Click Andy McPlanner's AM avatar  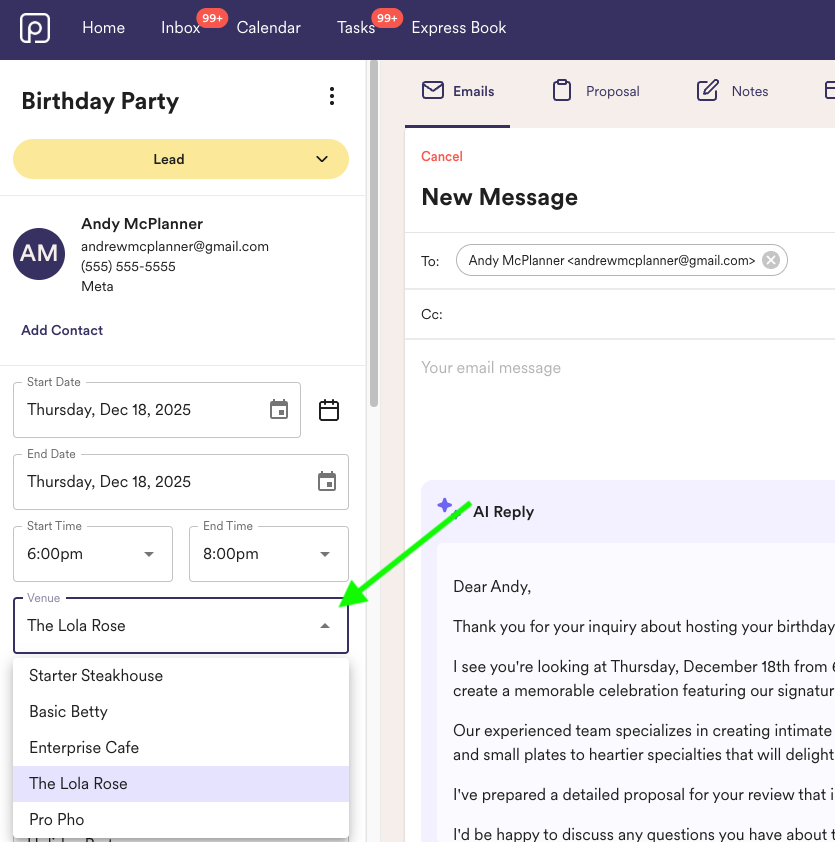click(38, 254)
